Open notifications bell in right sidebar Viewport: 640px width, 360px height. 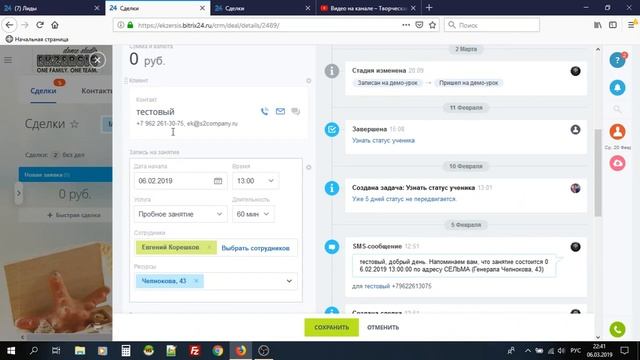617,87
